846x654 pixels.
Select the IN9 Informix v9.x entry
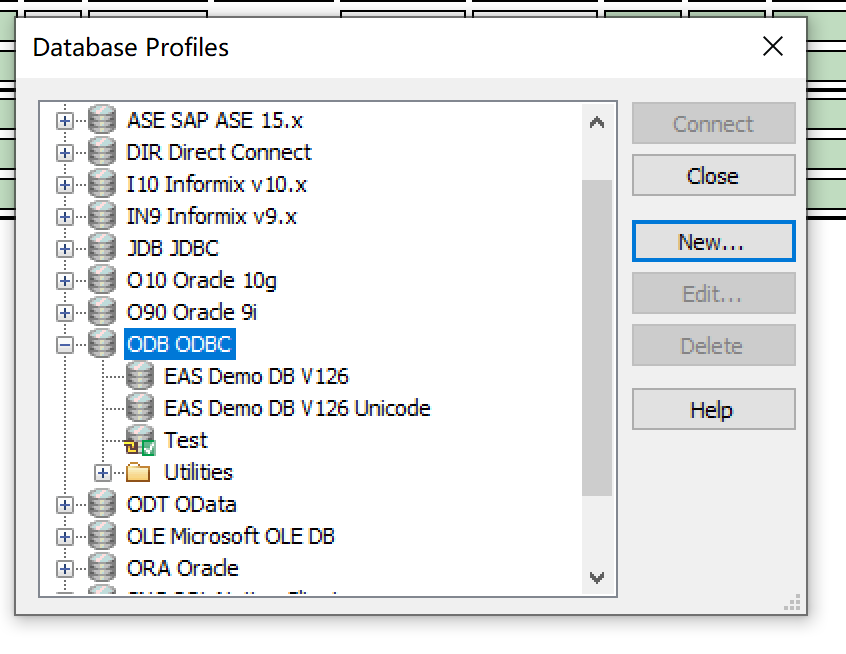click(x=211, y=217)
